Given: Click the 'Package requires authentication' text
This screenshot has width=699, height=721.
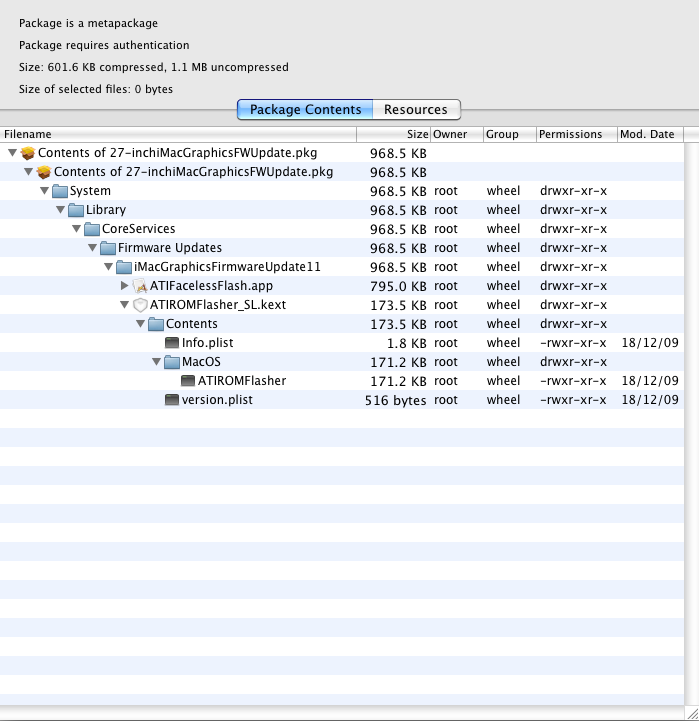Looking at the screenshot, I should pyautogui.click(x=104, y=45).
